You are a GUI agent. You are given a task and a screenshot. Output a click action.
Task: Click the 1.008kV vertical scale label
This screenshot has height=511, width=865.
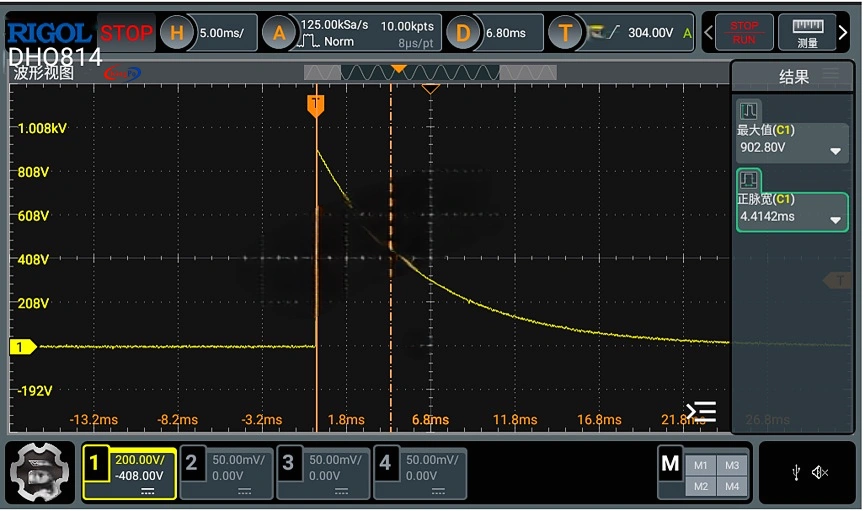(x=42, y=129)
